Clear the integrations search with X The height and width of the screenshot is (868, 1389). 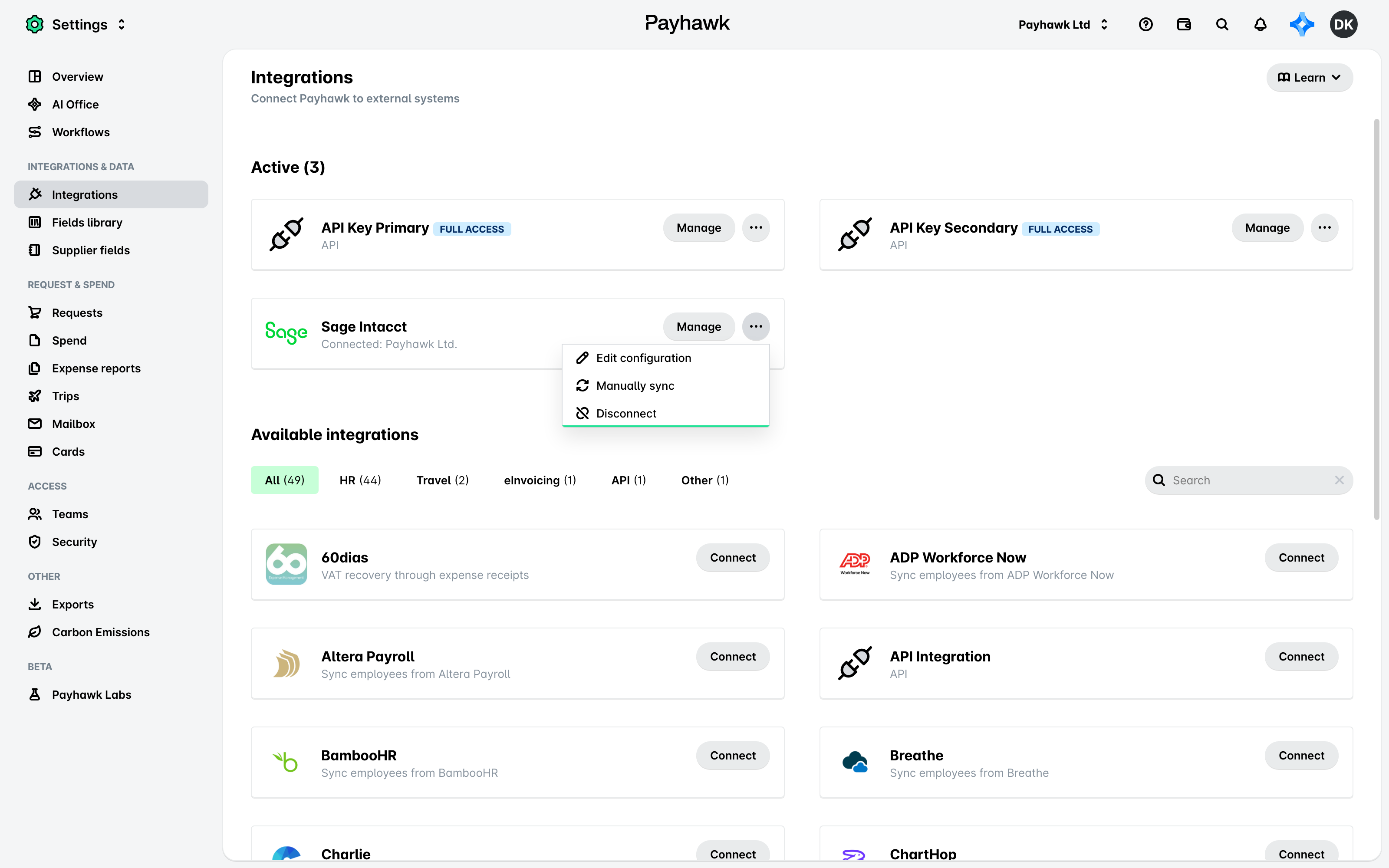(x=1339, y=480)
